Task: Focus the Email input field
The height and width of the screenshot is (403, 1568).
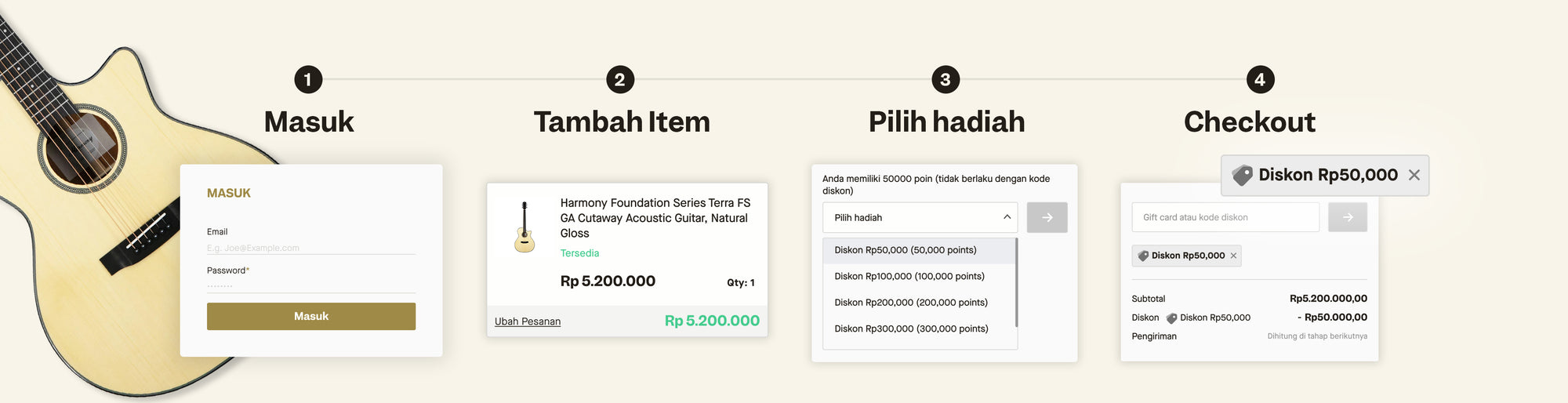Action: click(310, 248)
